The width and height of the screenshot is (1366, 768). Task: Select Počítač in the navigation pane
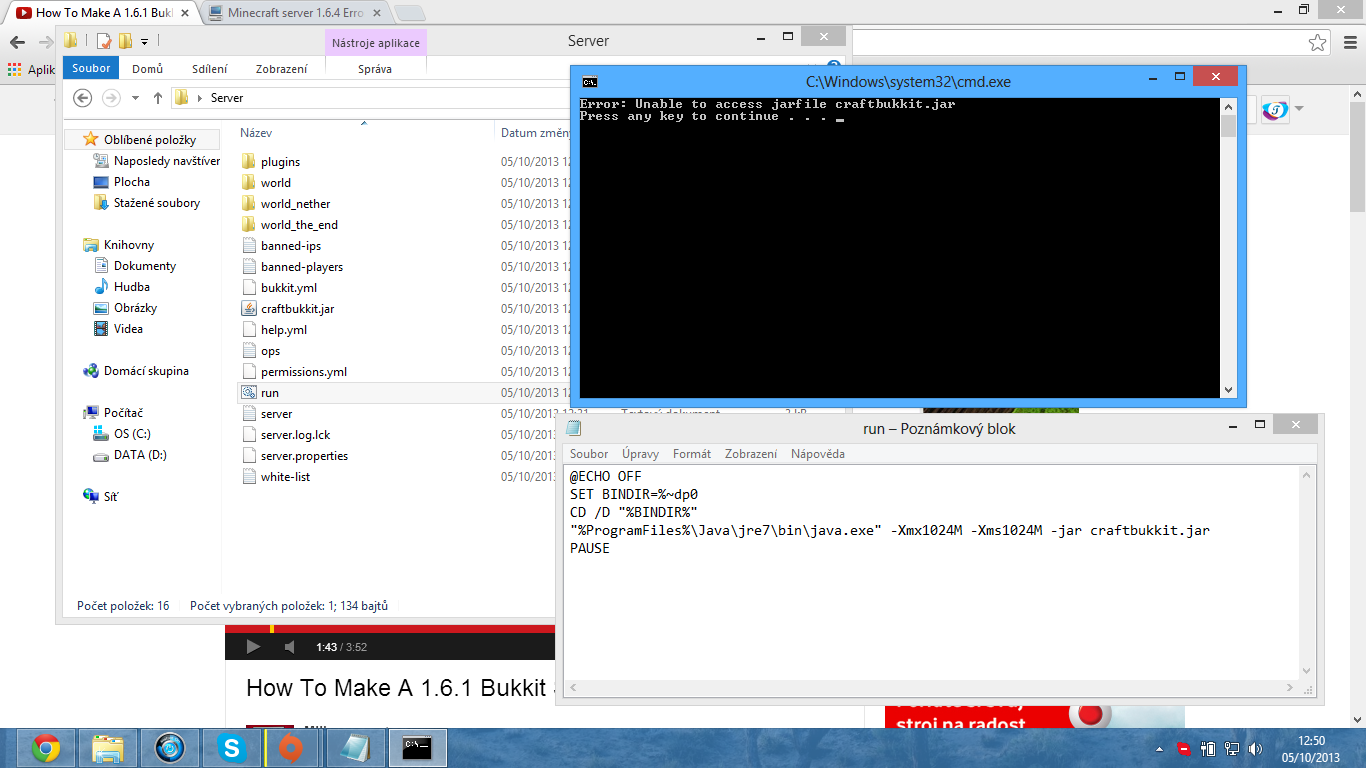[123, 413]
